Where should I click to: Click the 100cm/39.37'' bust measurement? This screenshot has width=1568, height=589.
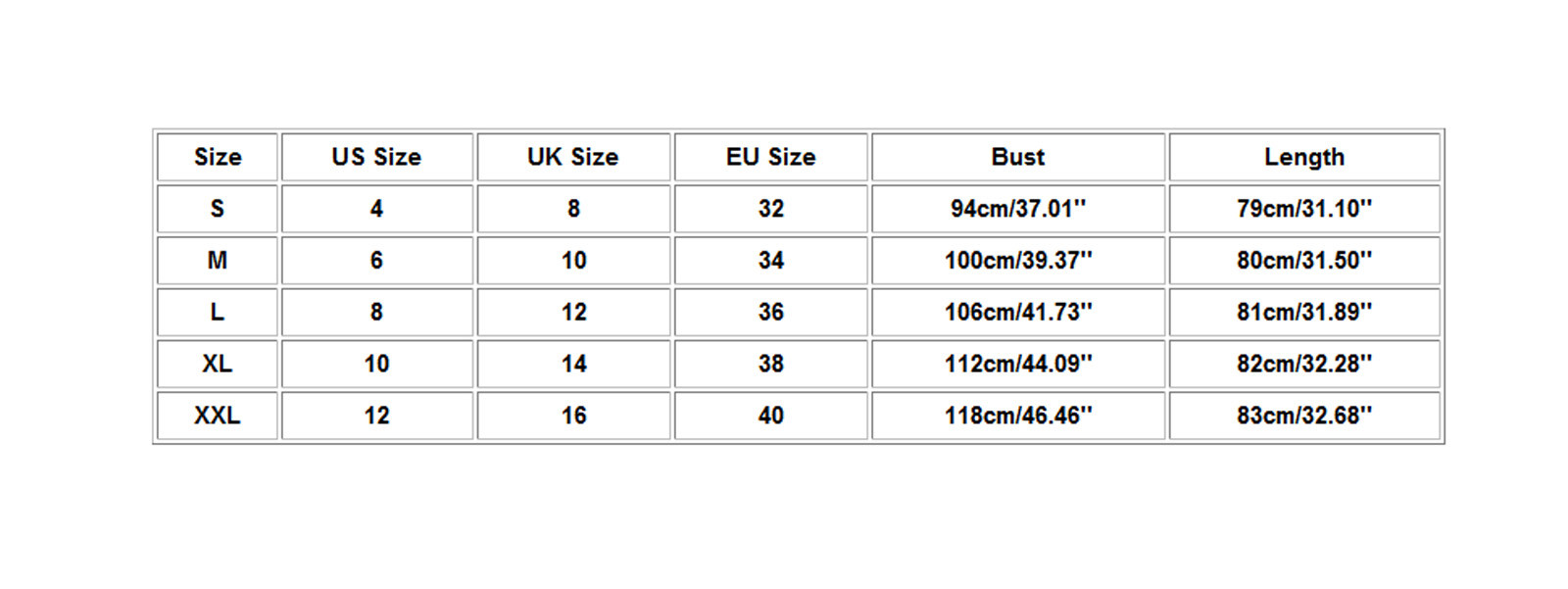pos(1018,261)
